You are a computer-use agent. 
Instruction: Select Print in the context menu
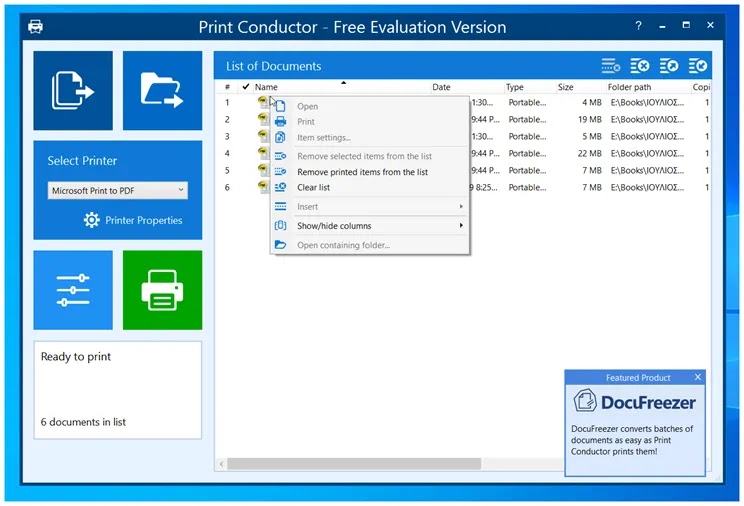pos(306,122)
